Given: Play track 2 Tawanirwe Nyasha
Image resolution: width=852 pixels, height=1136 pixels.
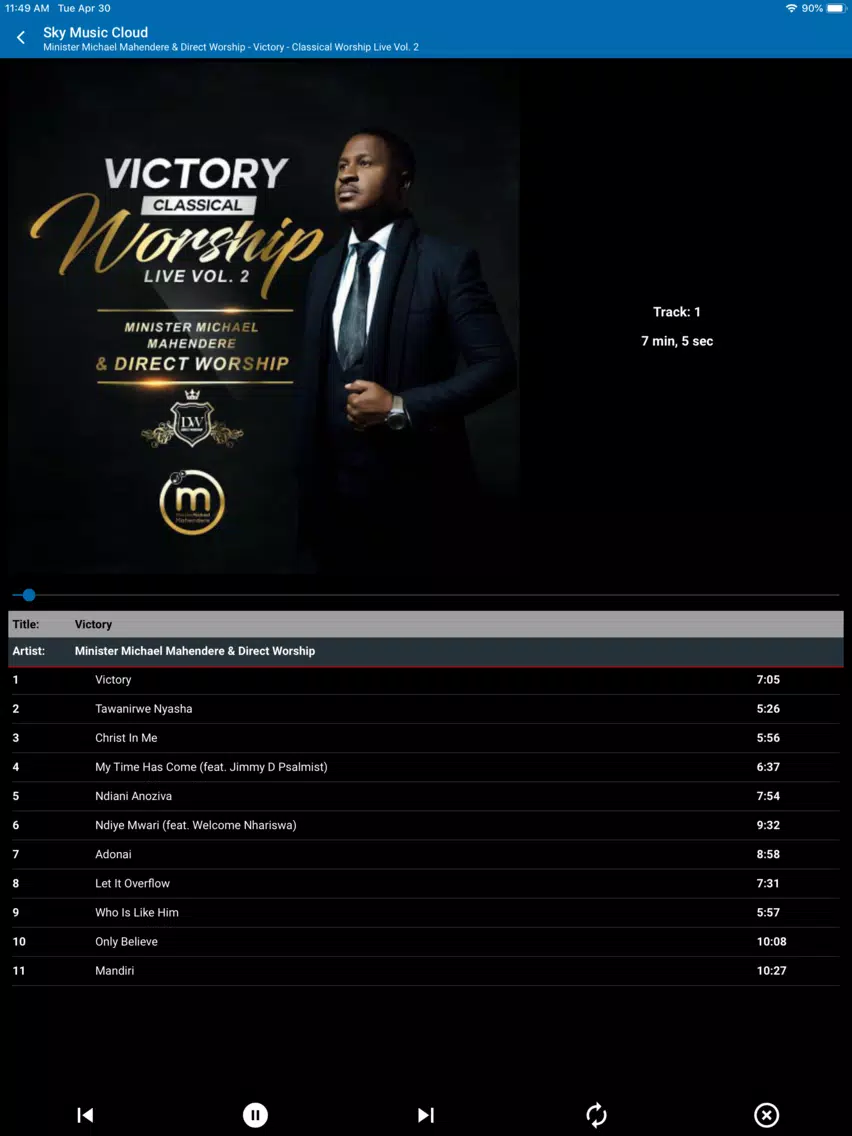Looking at the screenshot, I should (x=426, y=709).
